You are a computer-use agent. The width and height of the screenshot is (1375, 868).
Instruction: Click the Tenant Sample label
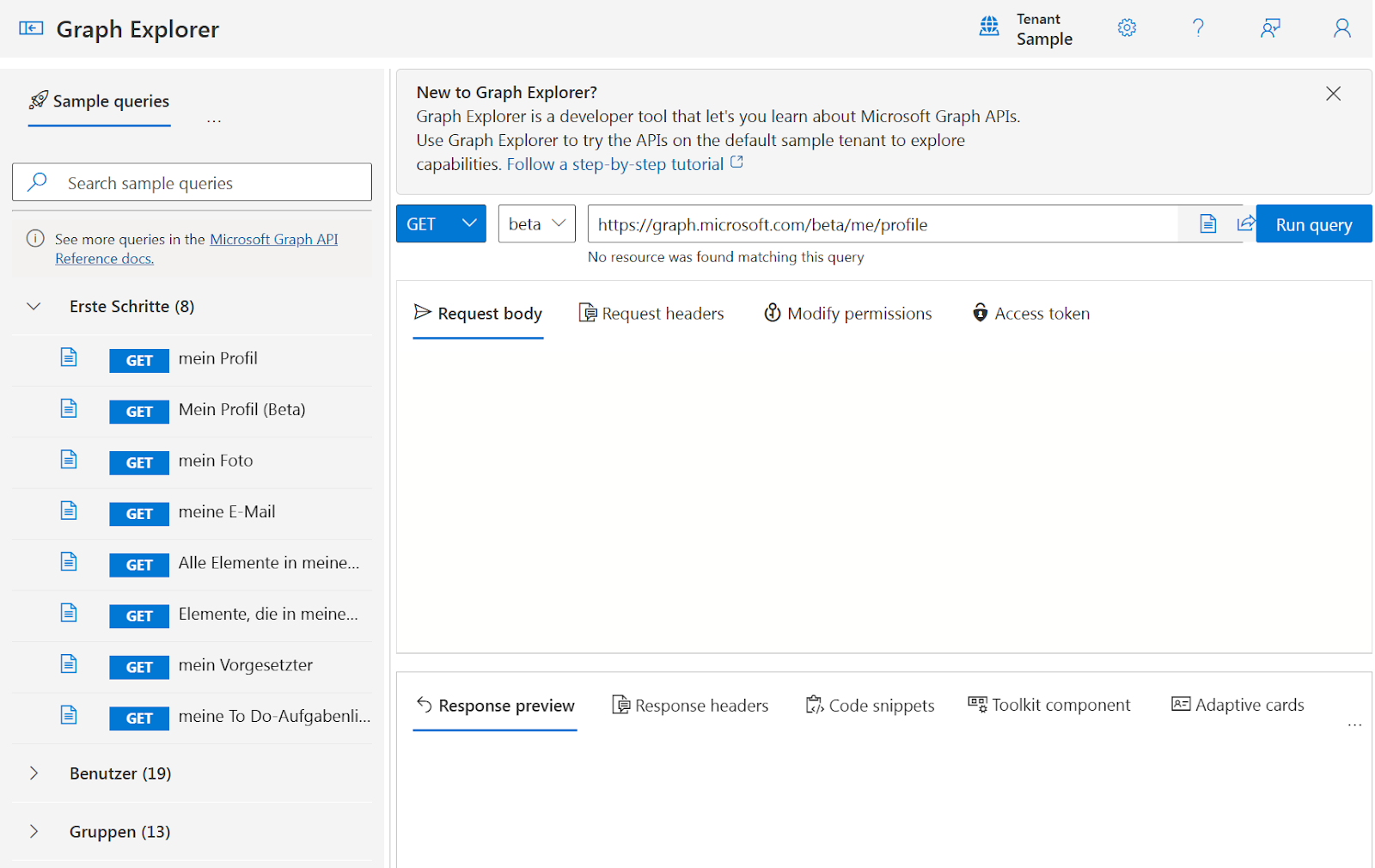coord(1044,29)
